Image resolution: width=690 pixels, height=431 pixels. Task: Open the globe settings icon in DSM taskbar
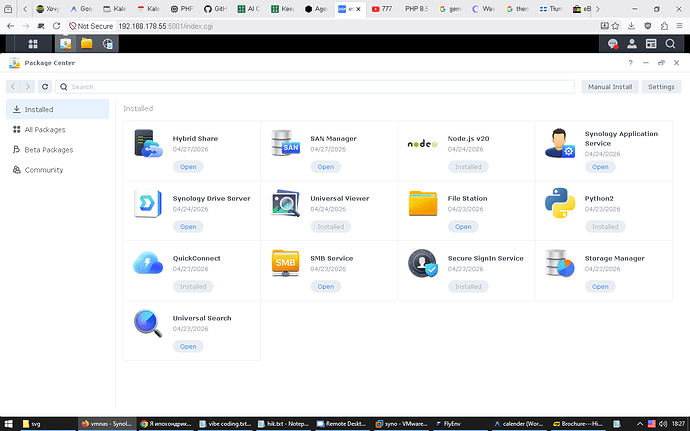(108, 44)
